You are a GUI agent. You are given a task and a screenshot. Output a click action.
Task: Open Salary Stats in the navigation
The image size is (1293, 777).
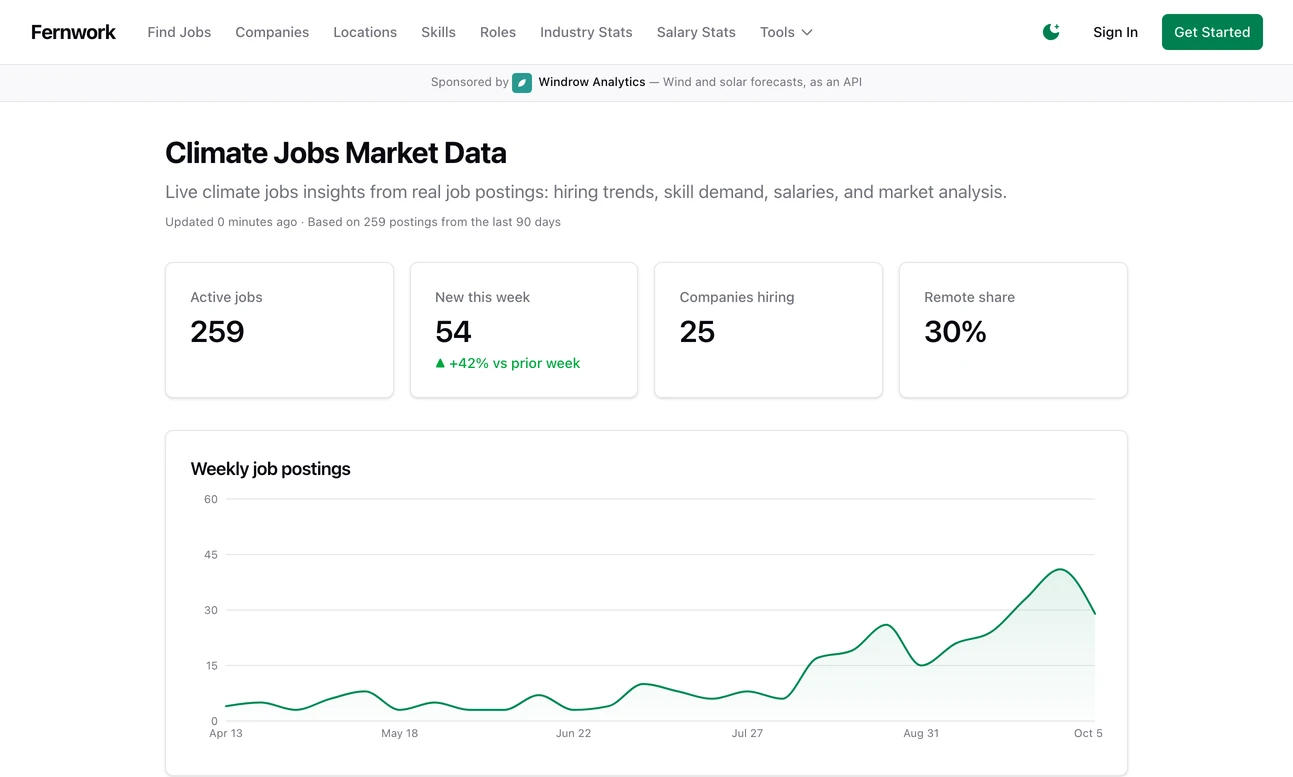[696, 32]
